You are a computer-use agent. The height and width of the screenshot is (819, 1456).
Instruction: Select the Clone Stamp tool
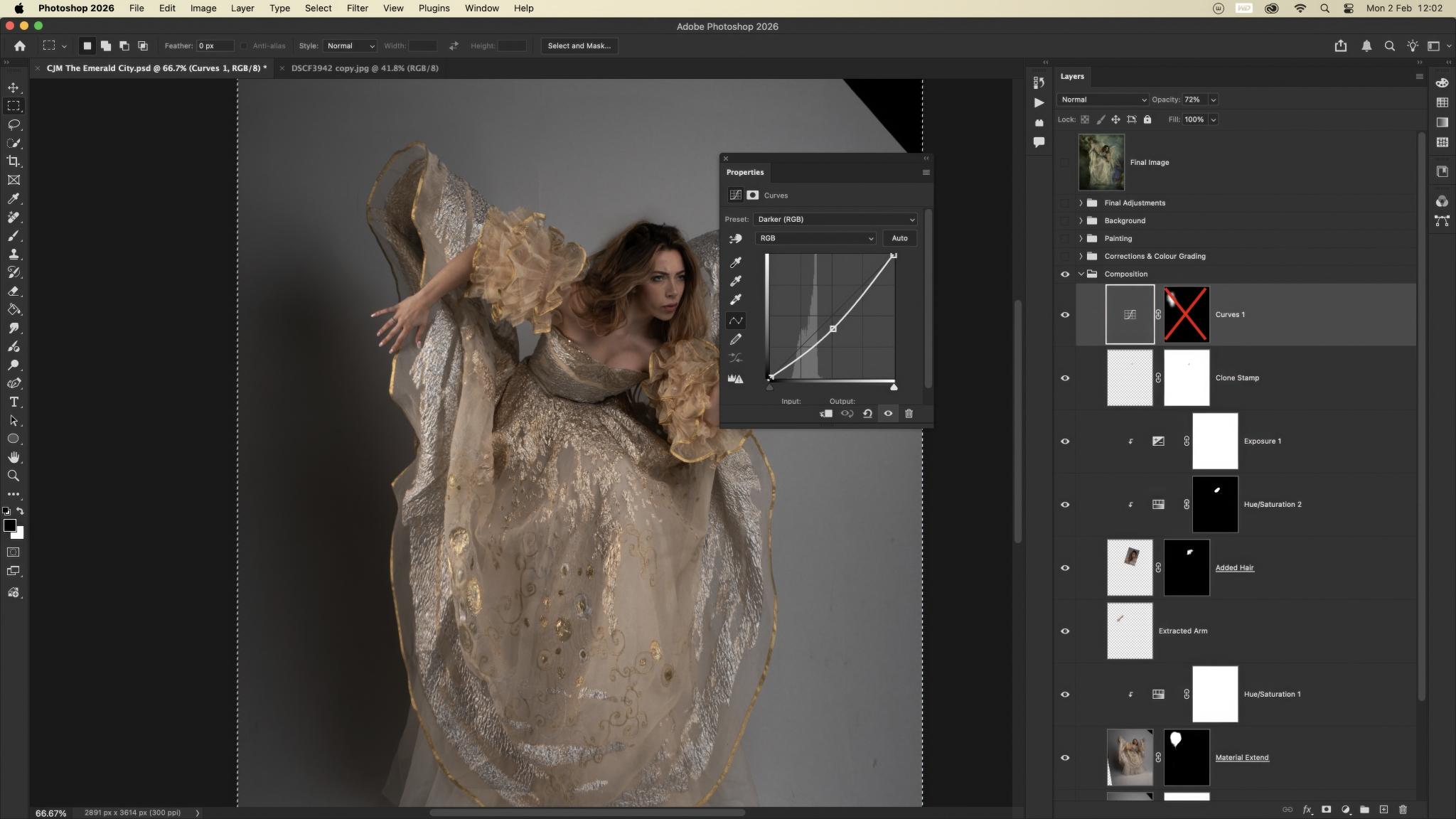pyautogui.click(x=14, y=254)
